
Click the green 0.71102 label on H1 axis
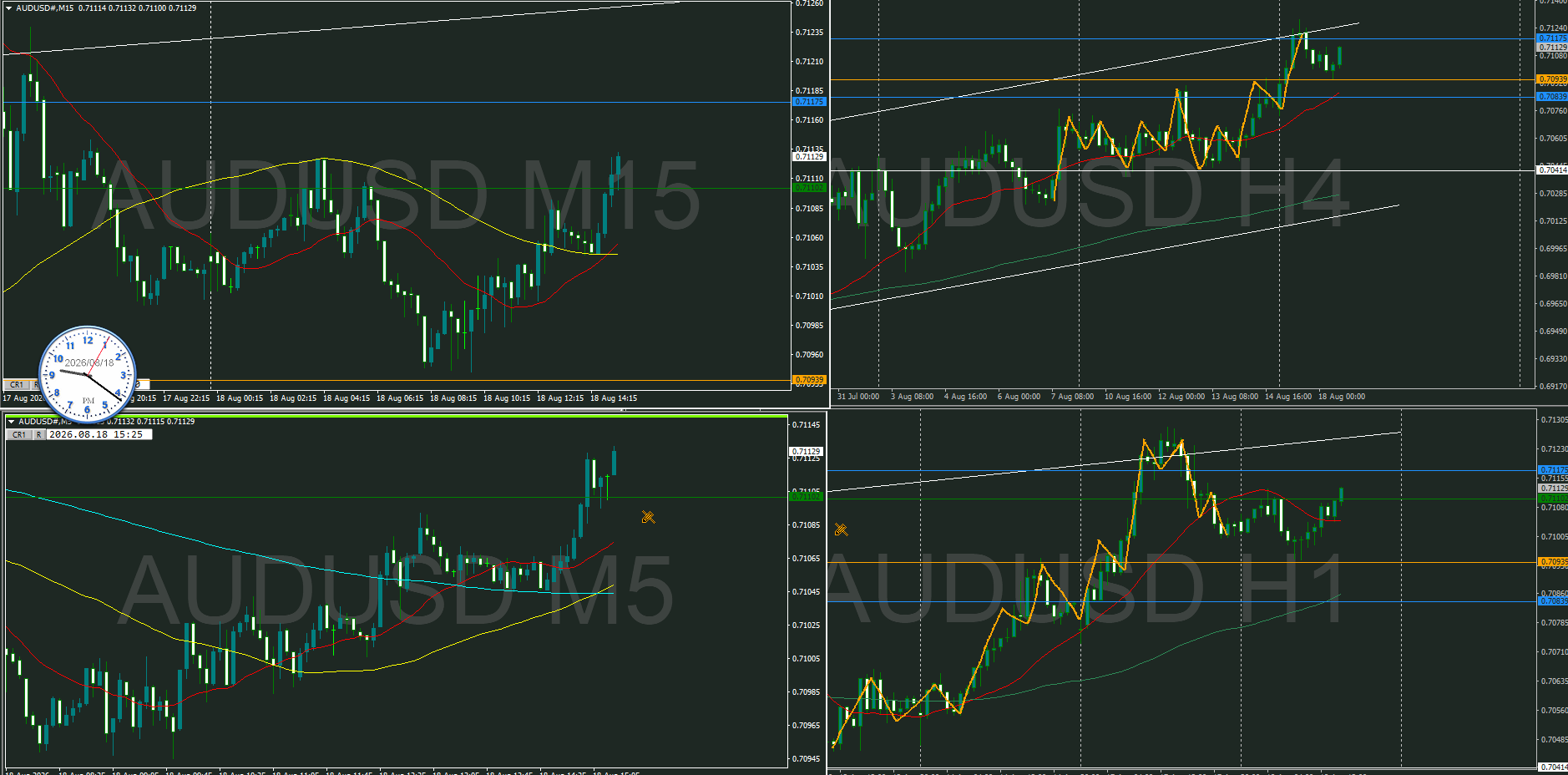click(1553, 499)
